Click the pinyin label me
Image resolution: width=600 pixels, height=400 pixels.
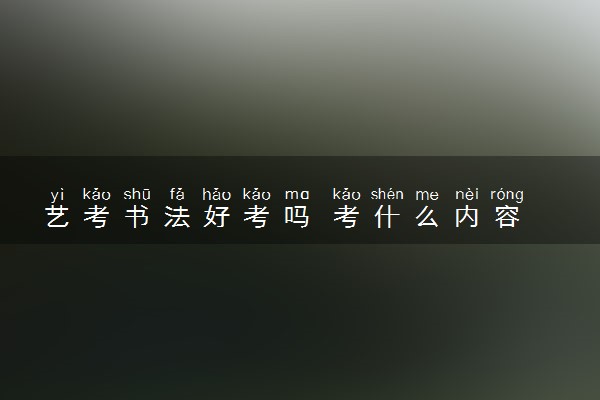[427, 195]
